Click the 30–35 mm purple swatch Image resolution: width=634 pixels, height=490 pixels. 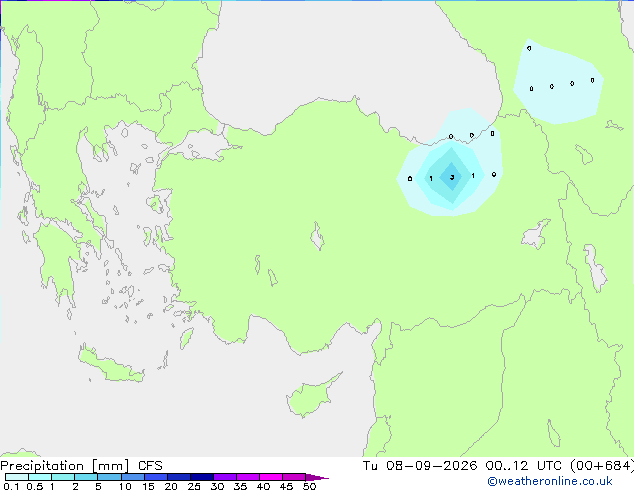pos(224,477)
